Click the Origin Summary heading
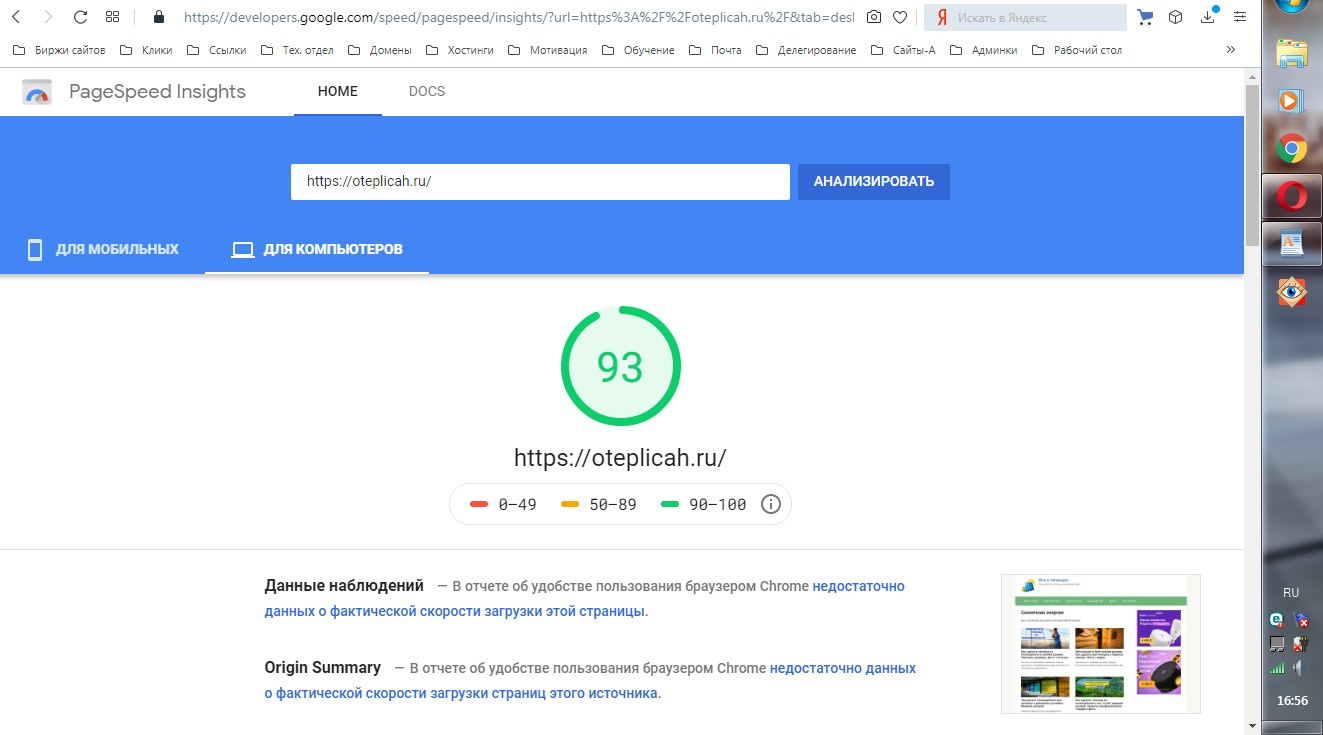Viewport: 1323px width, 735px height. click(323, 668)
